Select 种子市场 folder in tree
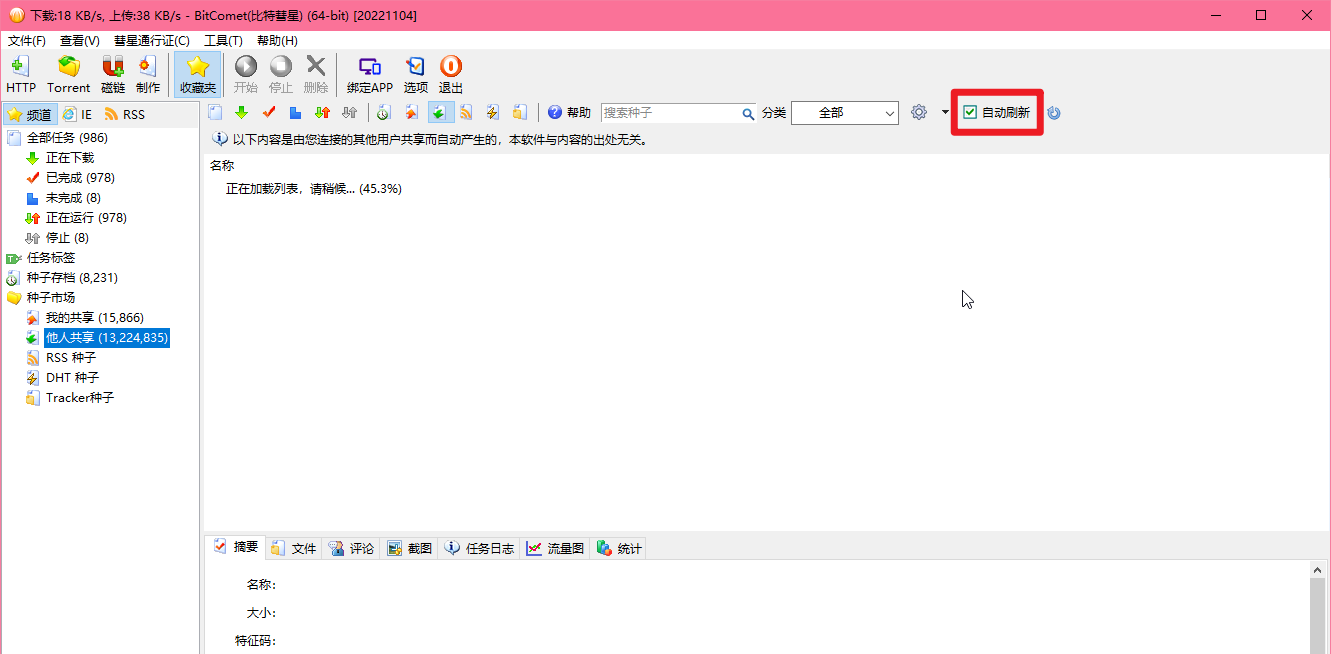The width and height of the screenshot is (1331, 654). click(x=51, y=298)
